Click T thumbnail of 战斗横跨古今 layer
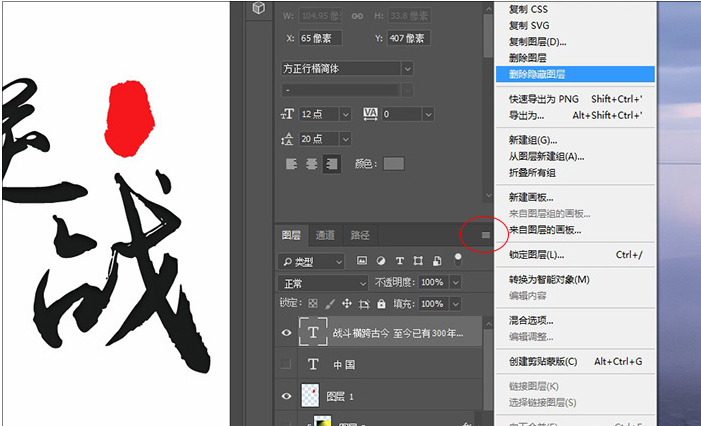This screenshot has height=426, width=701. (x=313, y=332)
